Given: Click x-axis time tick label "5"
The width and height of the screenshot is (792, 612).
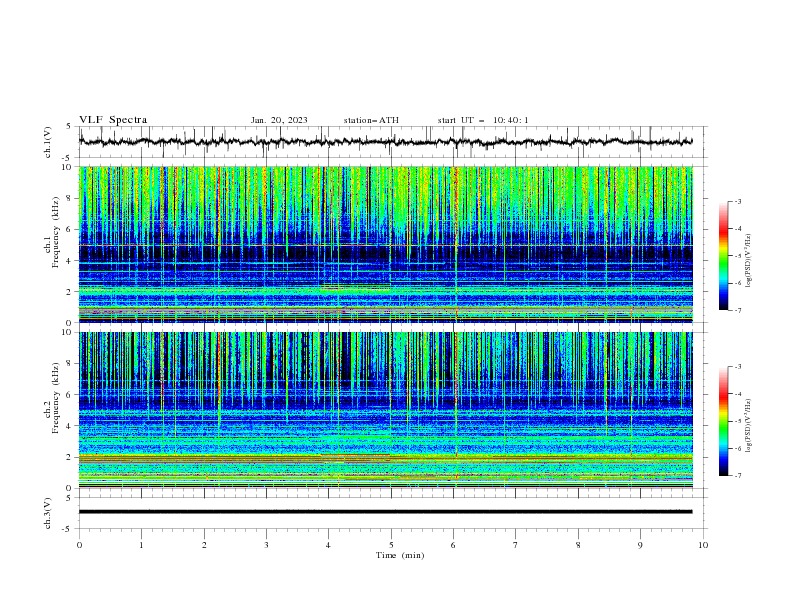Looking at the screenshot, I should coord(391,545).
